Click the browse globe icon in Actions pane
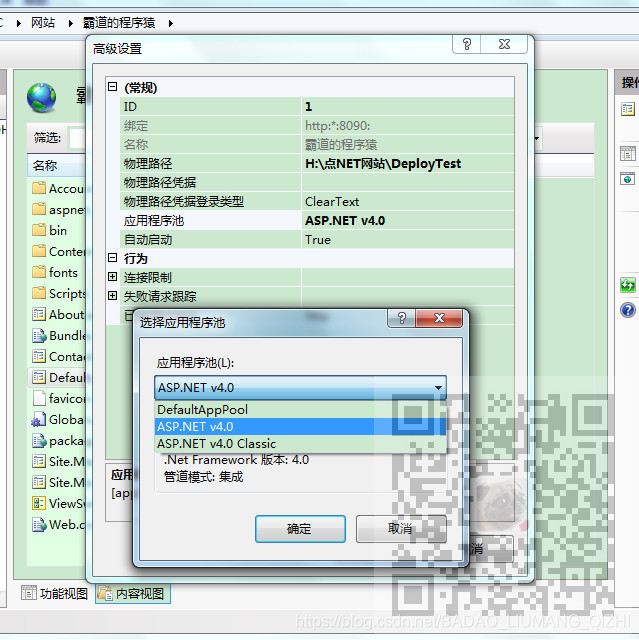 pyautogui.click(x=628, y=179)
